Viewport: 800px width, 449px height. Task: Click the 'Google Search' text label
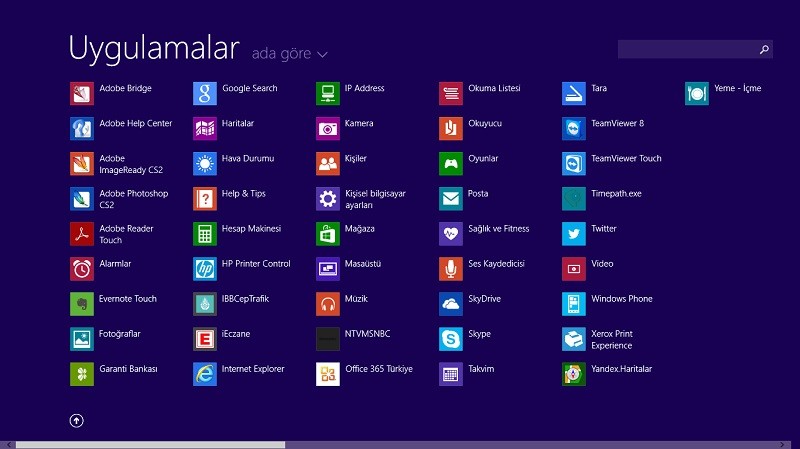(249, 88)
